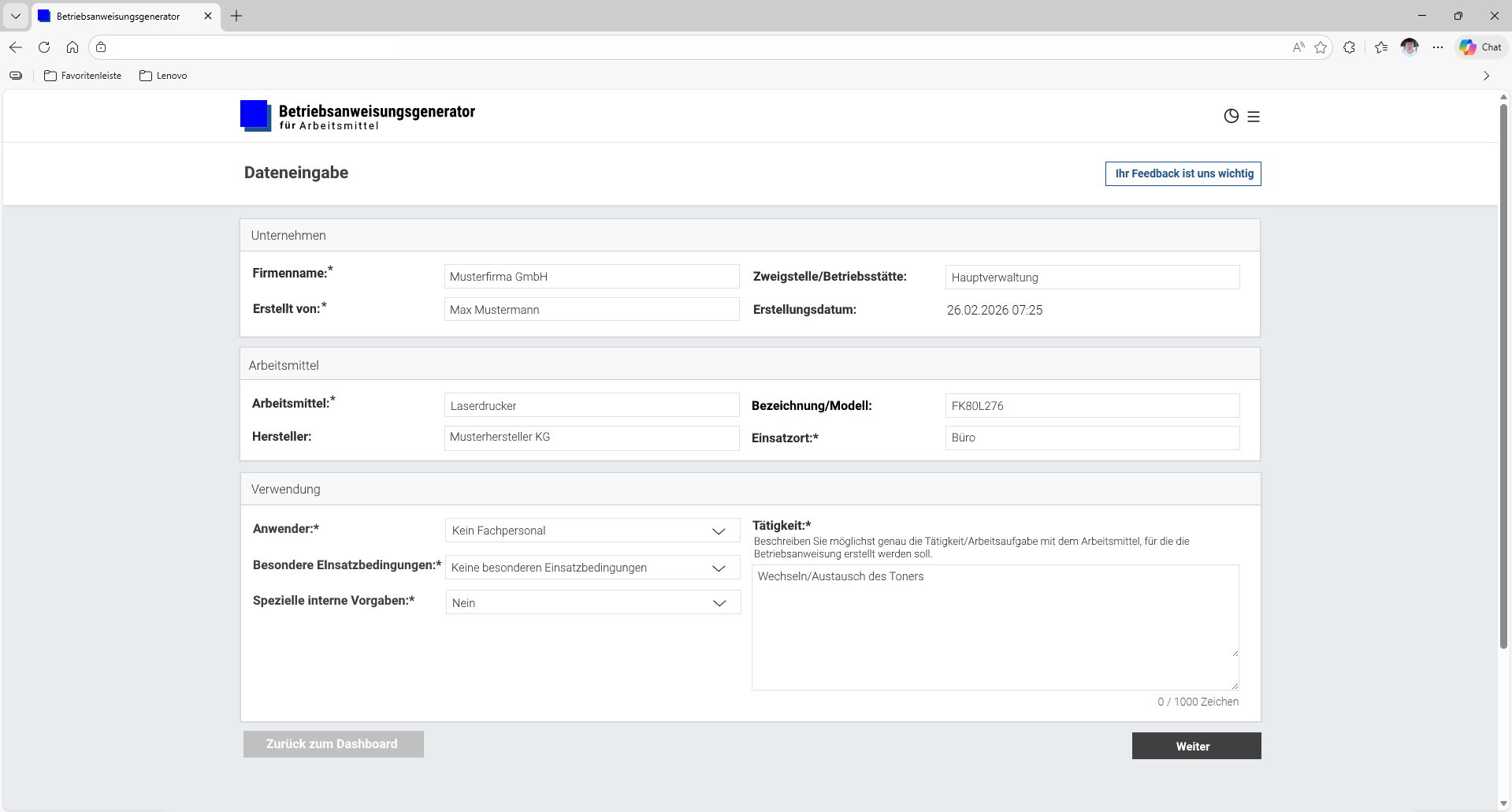The image size is (1512, 812).
Task: Refresh the page with reload icon
Action: [x=44, y=47]
